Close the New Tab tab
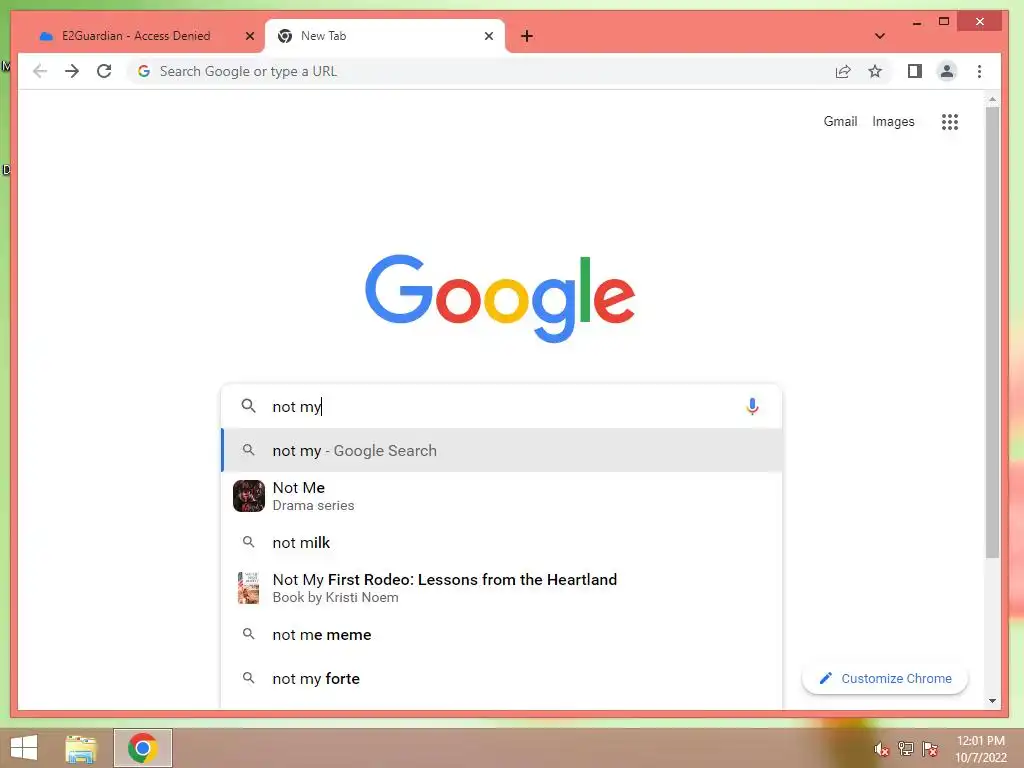 (488, 36)
